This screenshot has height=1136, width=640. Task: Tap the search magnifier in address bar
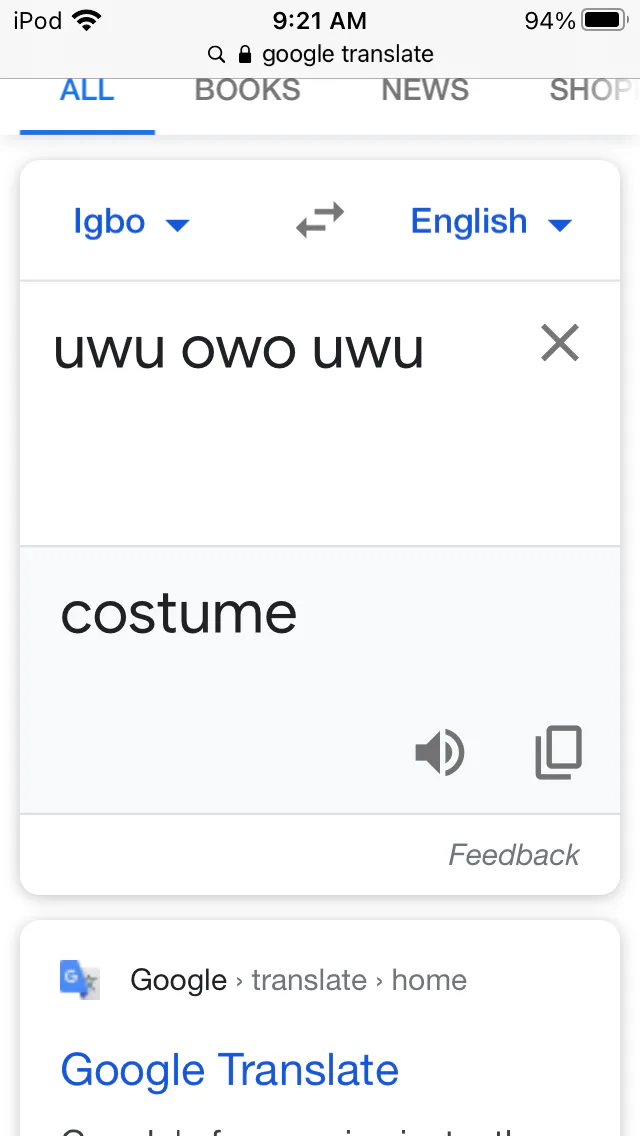click(216, 54)
